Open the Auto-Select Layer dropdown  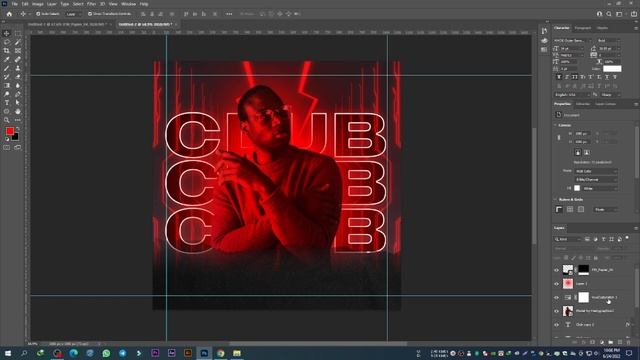pos(73,14)
